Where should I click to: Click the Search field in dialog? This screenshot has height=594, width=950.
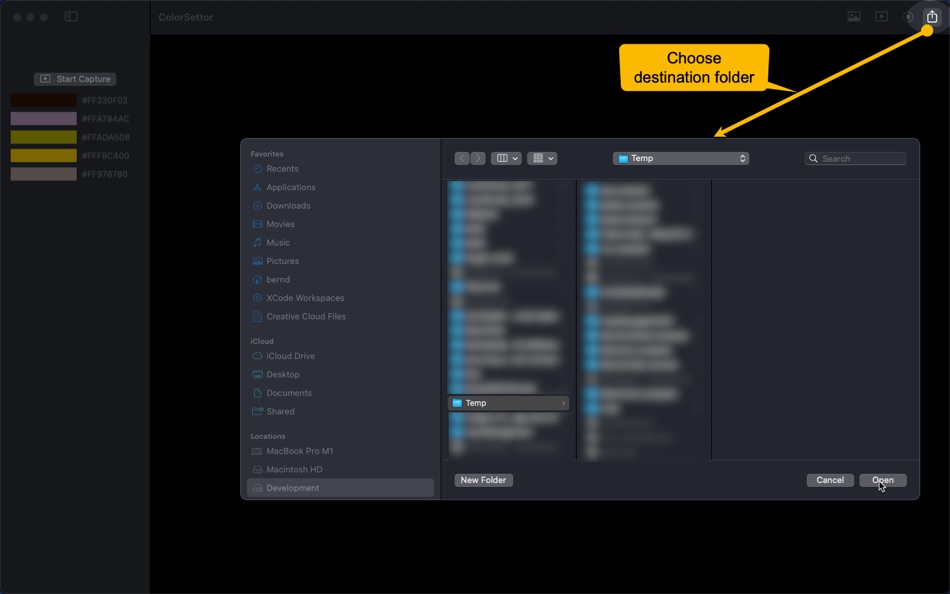point(855,159)
